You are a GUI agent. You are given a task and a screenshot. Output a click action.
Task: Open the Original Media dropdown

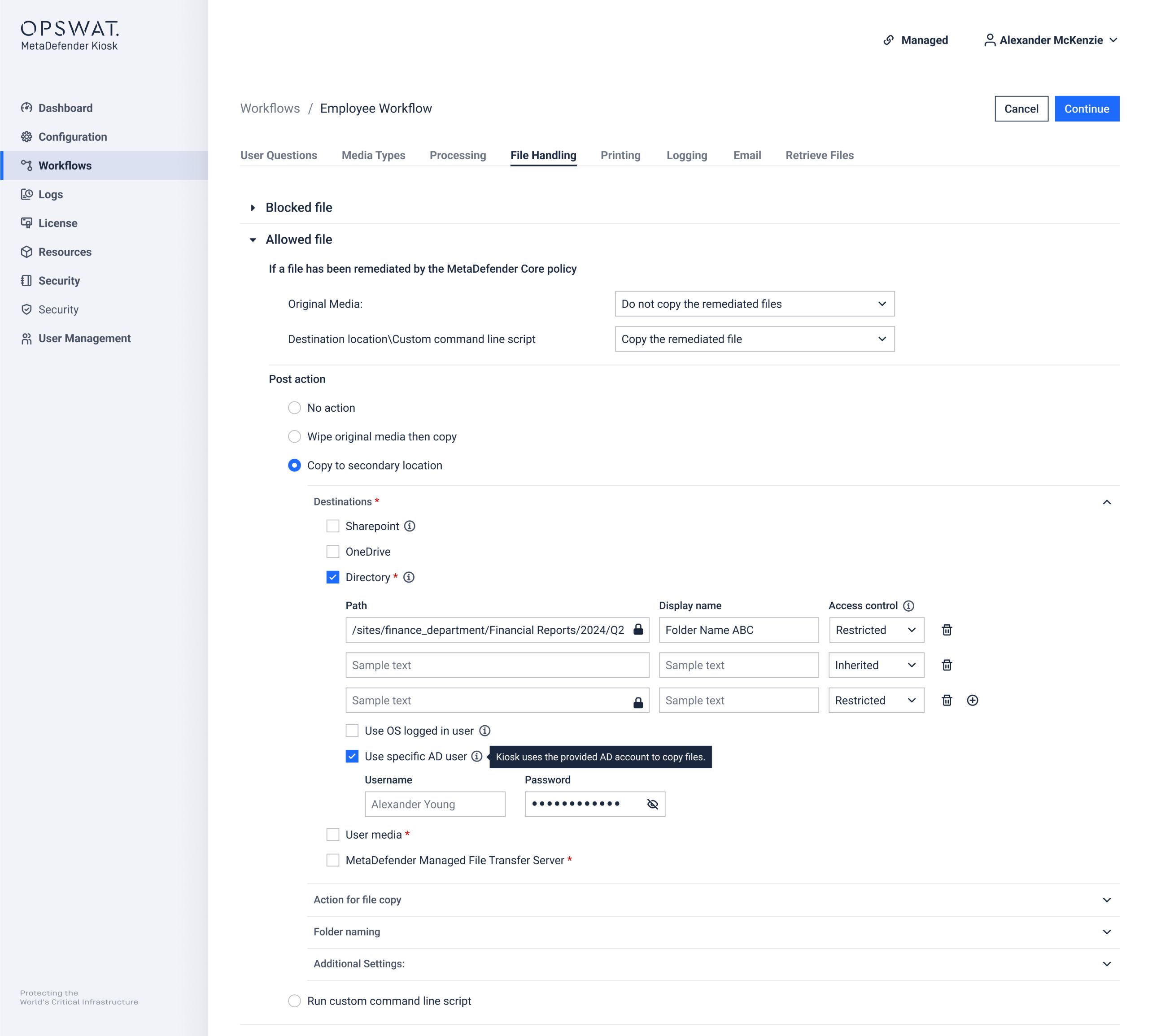coord(755,304)
